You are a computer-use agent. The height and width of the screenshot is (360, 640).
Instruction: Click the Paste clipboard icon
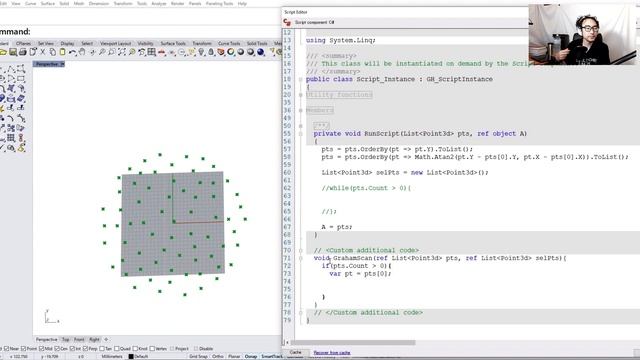[x=62, y=52]
